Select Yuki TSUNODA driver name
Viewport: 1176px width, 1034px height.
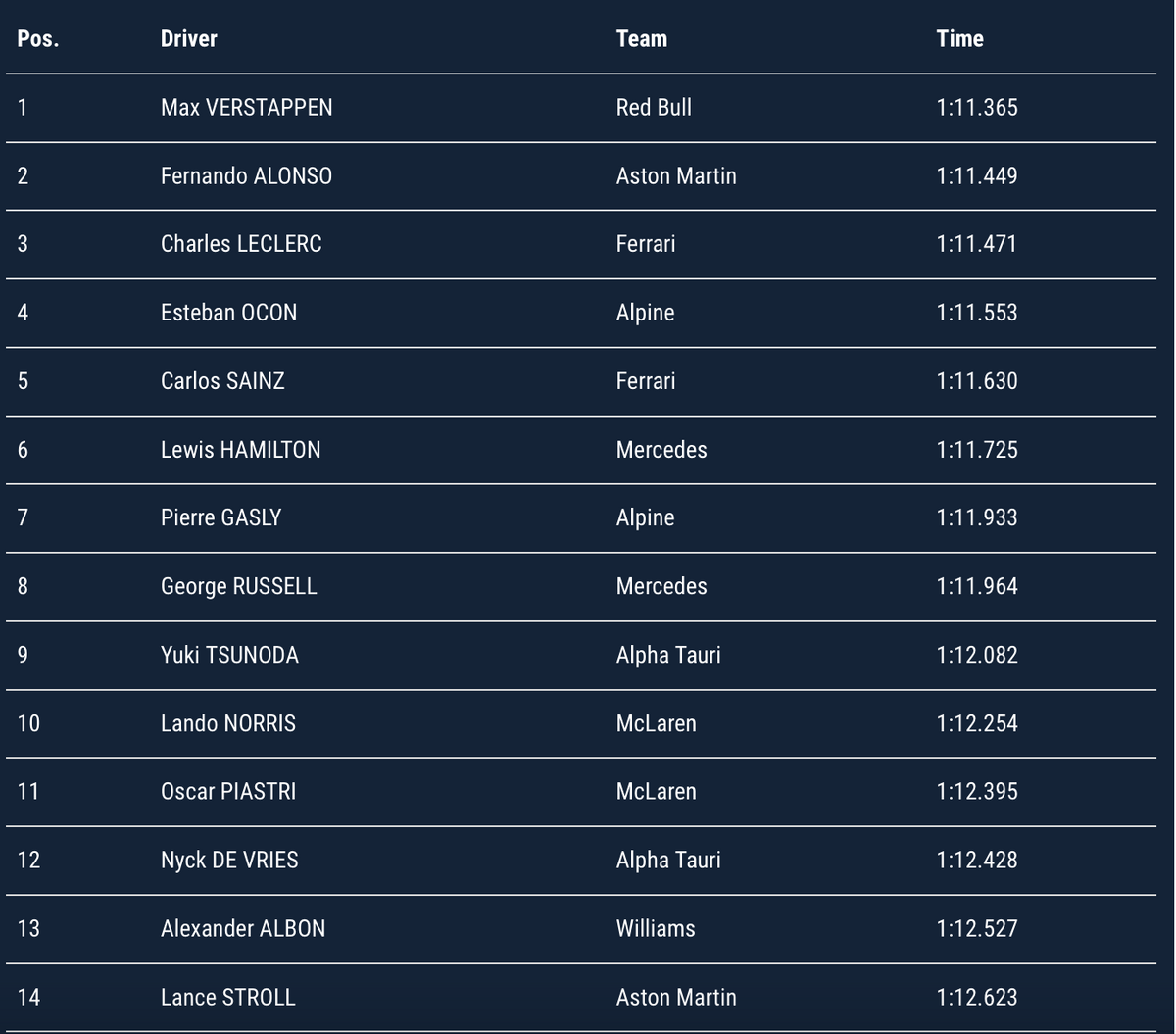pyautogui.click(x=229, y=655)
